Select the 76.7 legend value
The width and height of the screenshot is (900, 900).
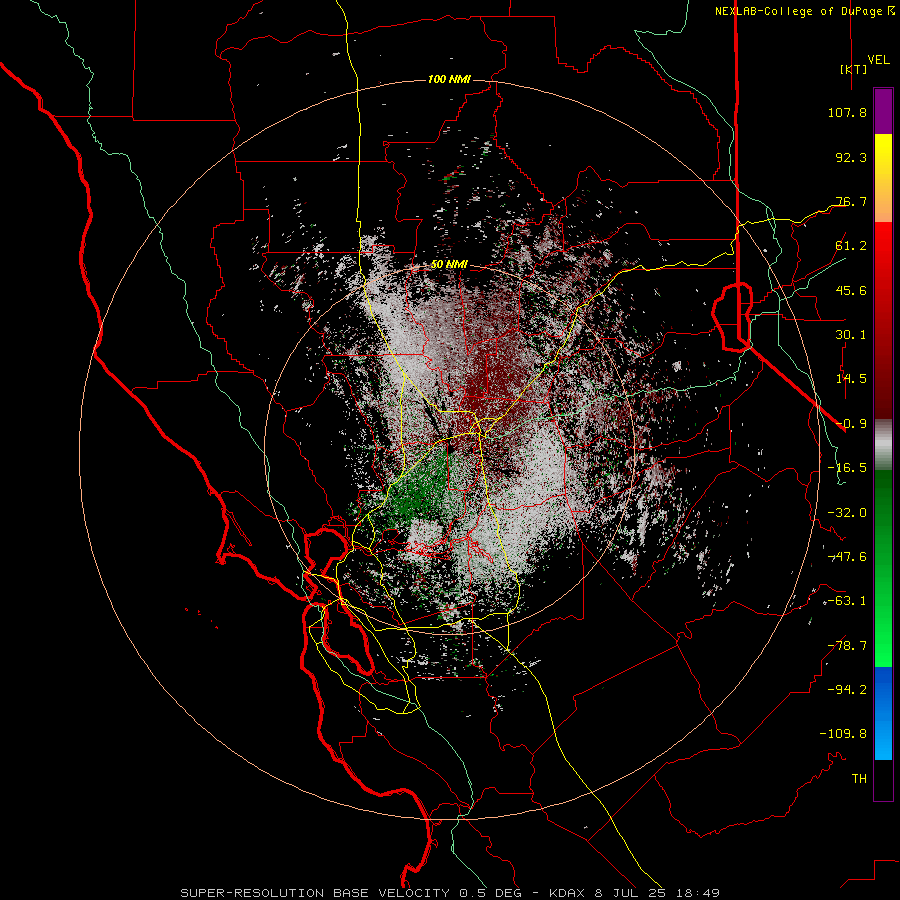851,201
